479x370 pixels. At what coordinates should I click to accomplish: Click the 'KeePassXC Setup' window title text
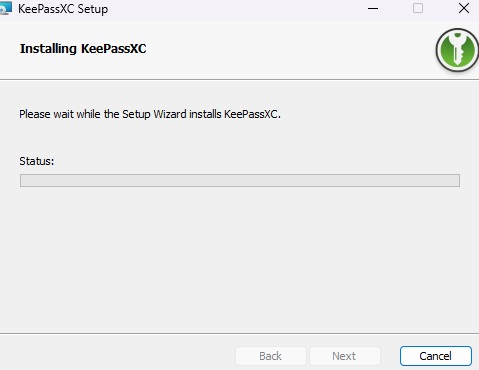coord(63,9)
